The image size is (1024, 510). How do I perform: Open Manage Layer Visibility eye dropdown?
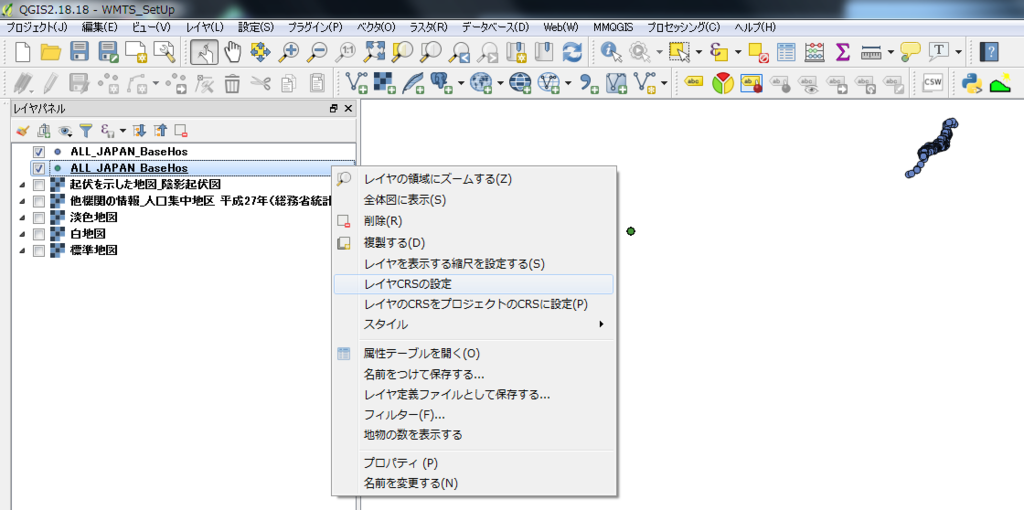click(x=65, y=131)
